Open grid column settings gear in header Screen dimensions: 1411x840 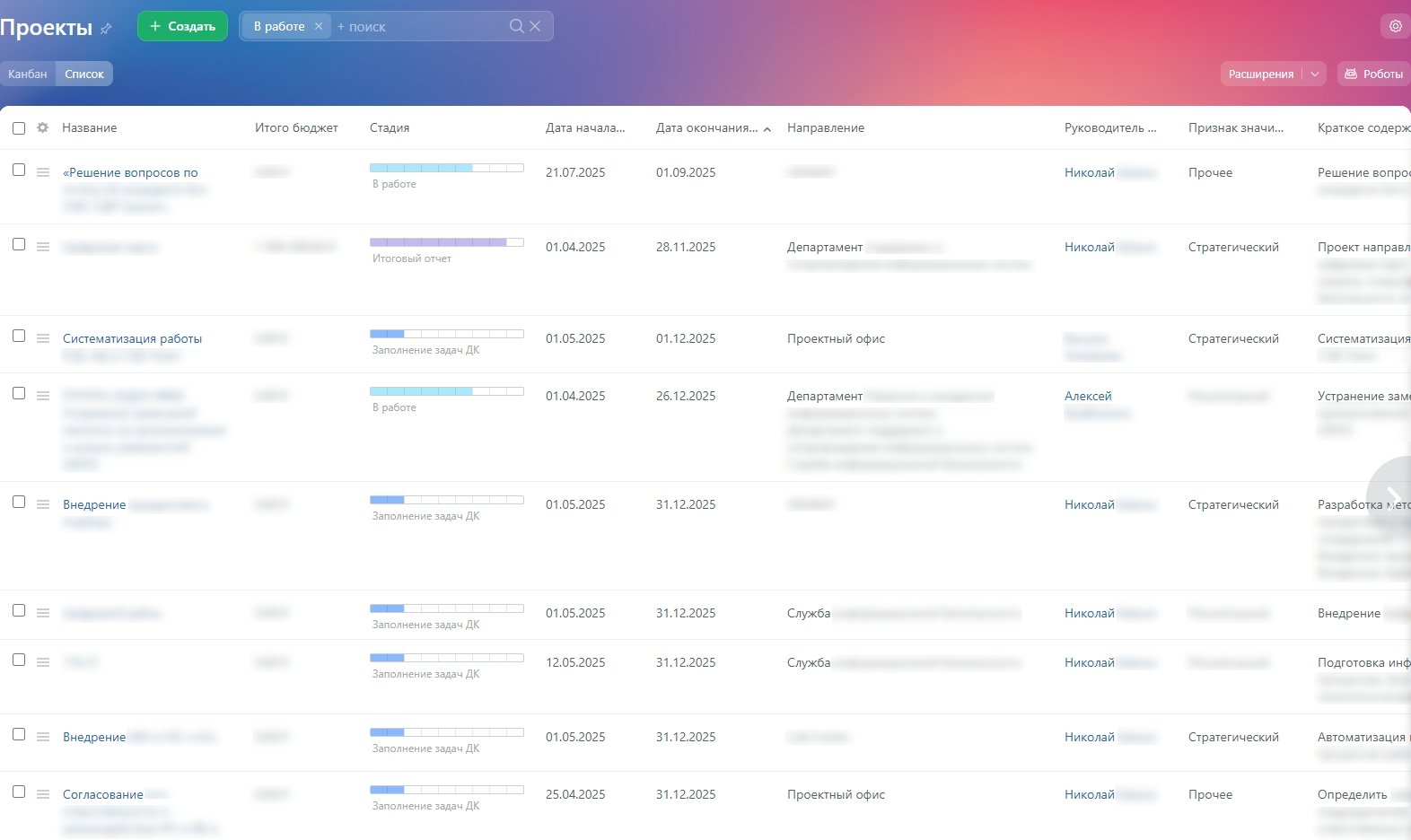(x=42, y=127)
